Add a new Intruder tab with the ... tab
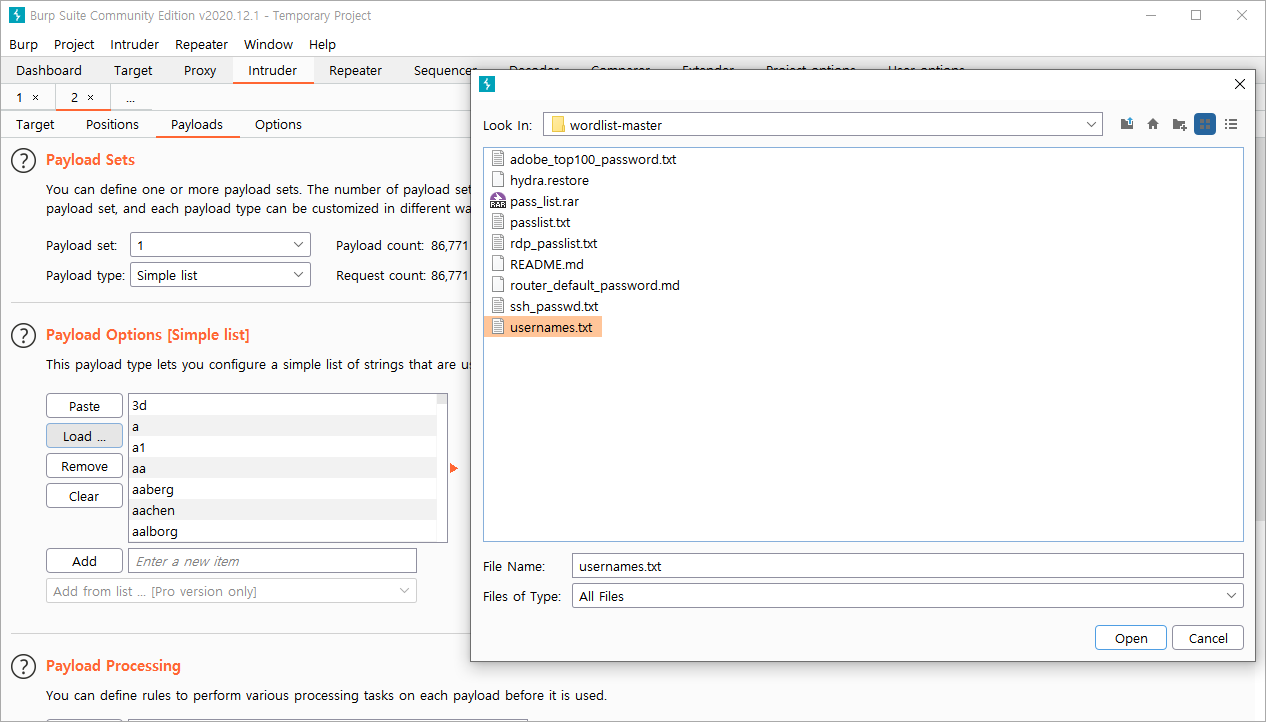 pyautogui.click(x=130, y=98)
